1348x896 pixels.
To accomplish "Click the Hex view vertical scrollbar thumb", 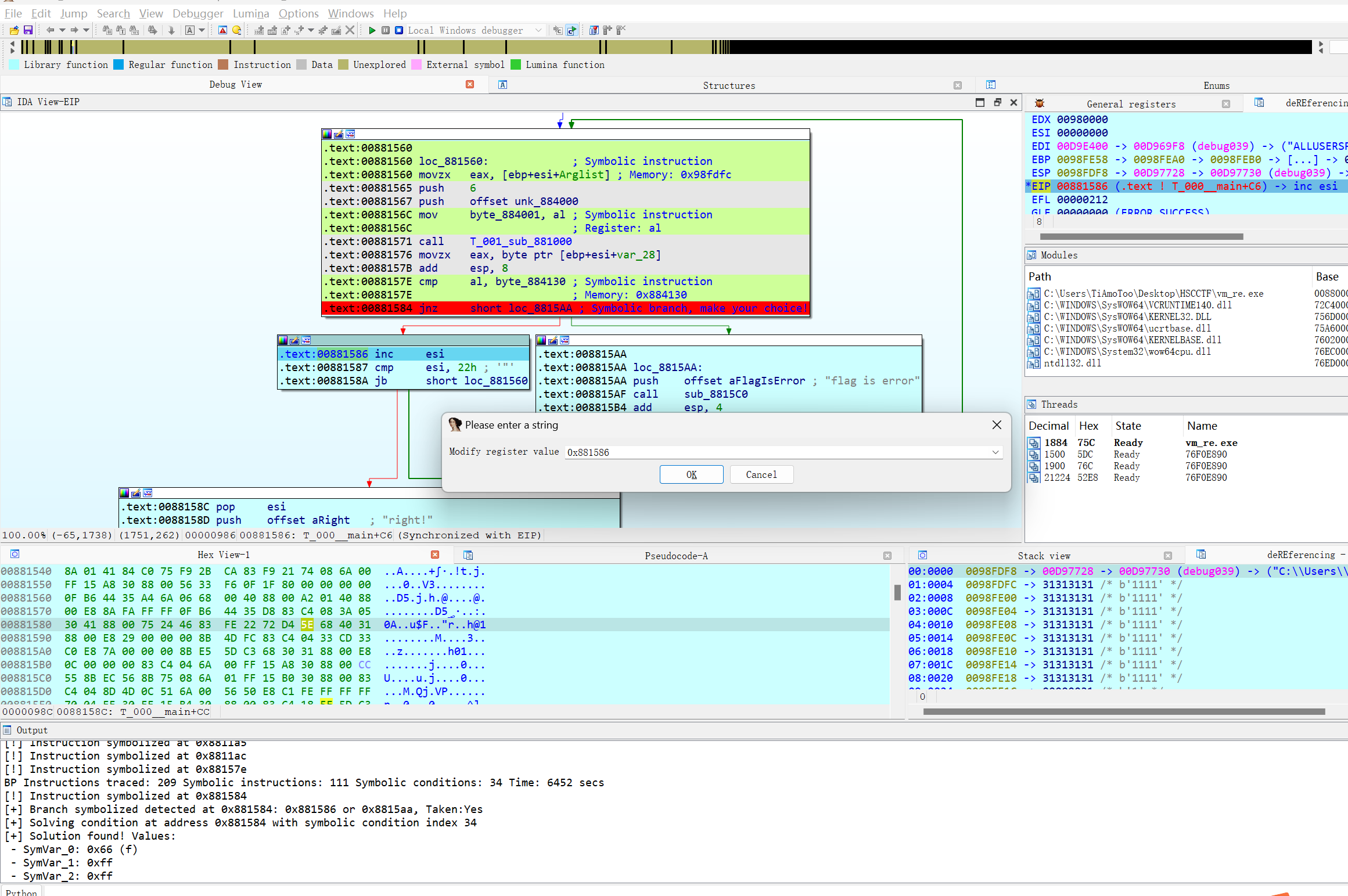I will tap(897, 592).
